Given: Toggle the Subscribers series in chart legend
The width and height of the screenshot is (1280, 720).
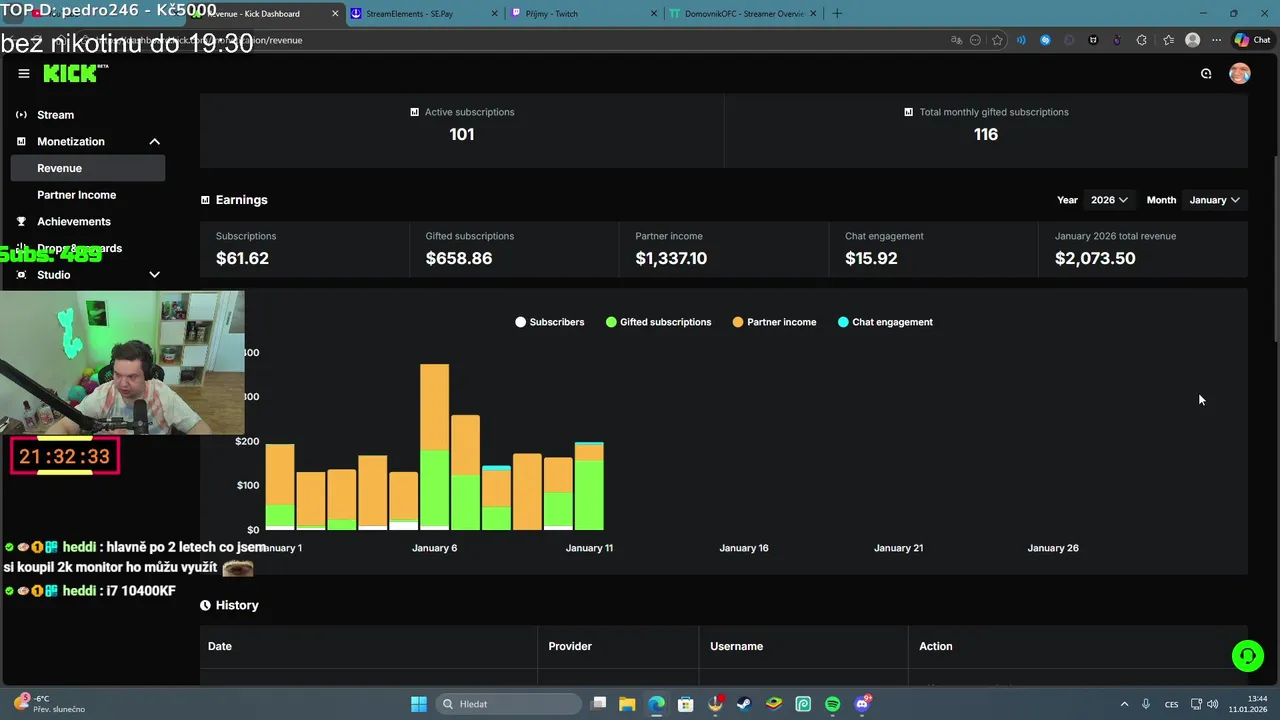Looking at the screenshot, I should 550,322.
